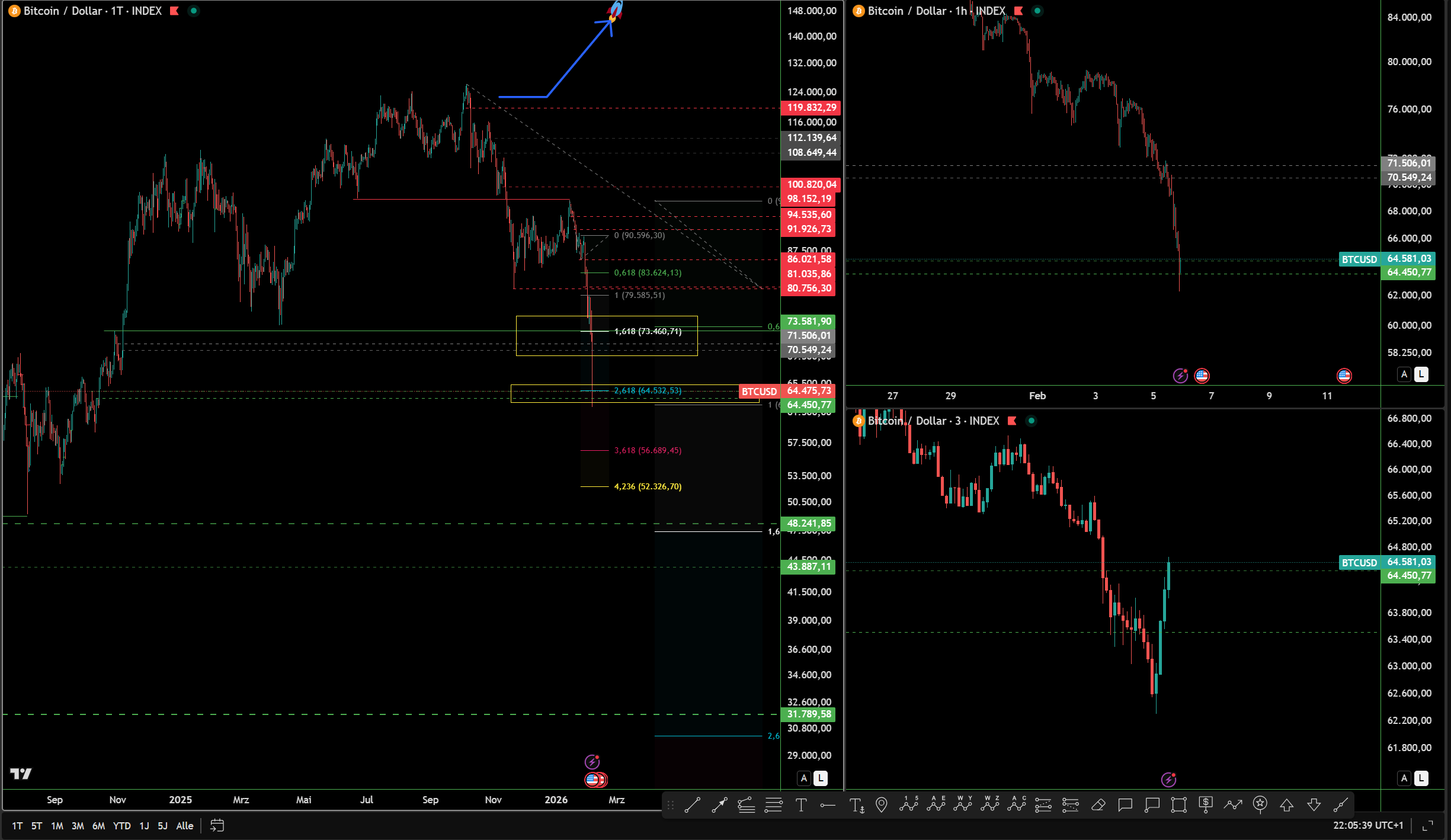Select the Arrow Up marker tool
This screenshot has height=840, width=1451.
(x=1286, y=804)
